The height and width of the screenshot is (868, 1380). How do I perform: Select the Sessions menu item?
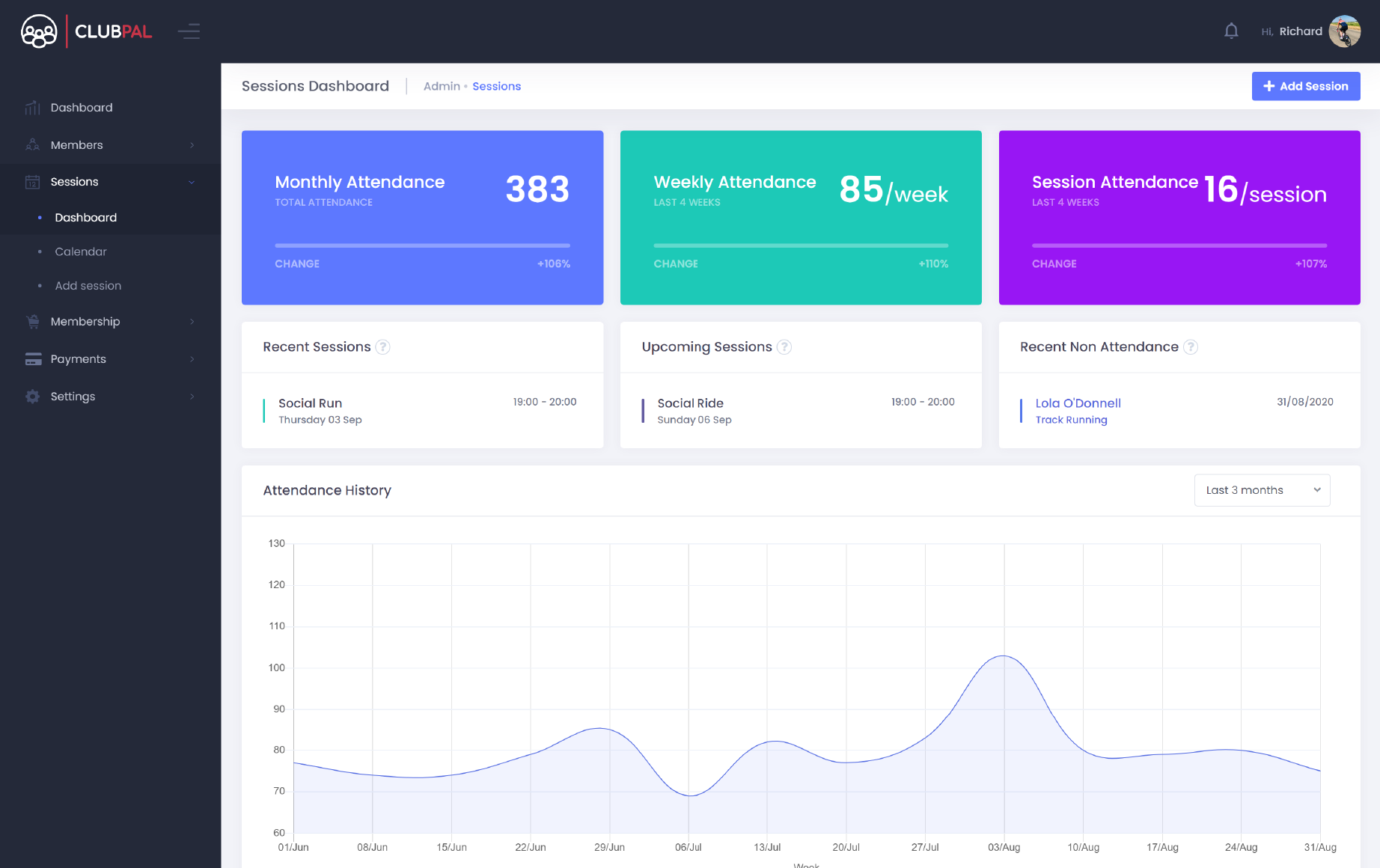click(110, 182)
